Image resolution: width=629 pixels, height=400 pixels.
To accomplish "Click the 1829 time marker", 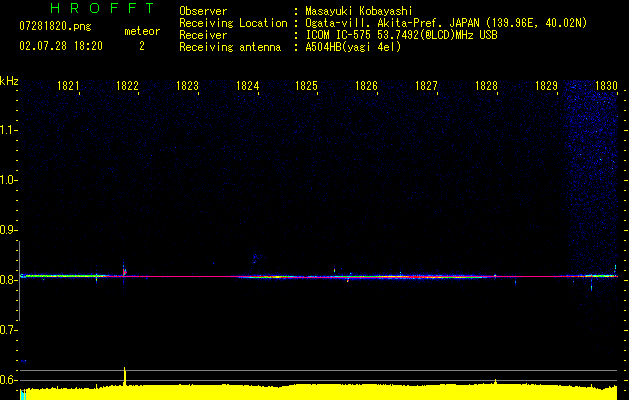I will [546, 86].
